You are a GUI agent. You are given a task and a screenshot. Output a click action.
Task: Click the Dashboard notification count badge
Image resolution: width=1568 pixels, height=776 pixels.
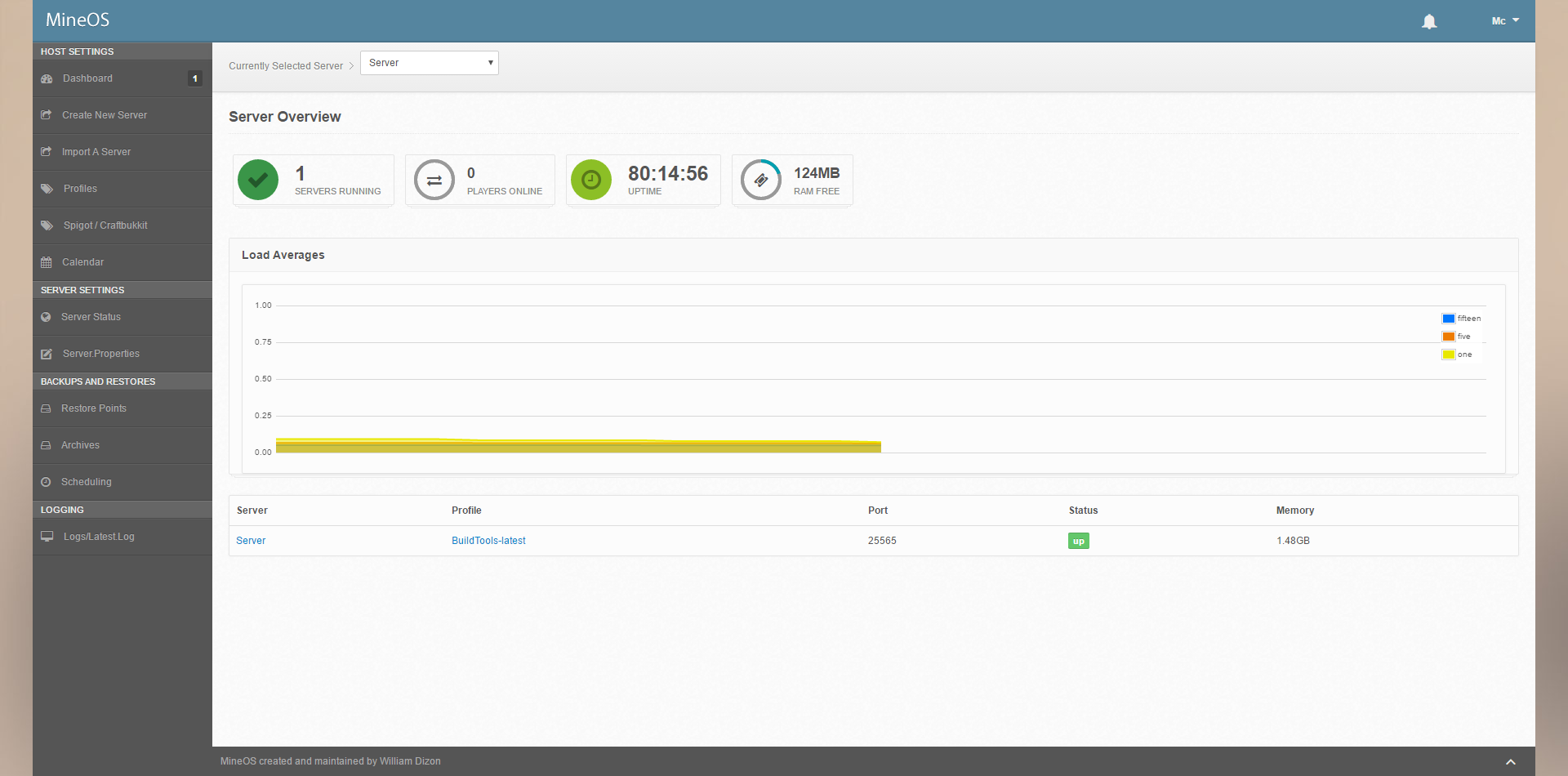pyautogui.click(x=194, y=78)
